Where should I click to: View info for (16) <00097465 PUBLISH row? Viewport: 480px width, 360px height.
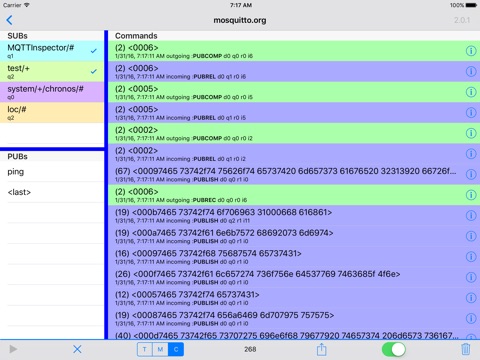click(471, 257)
